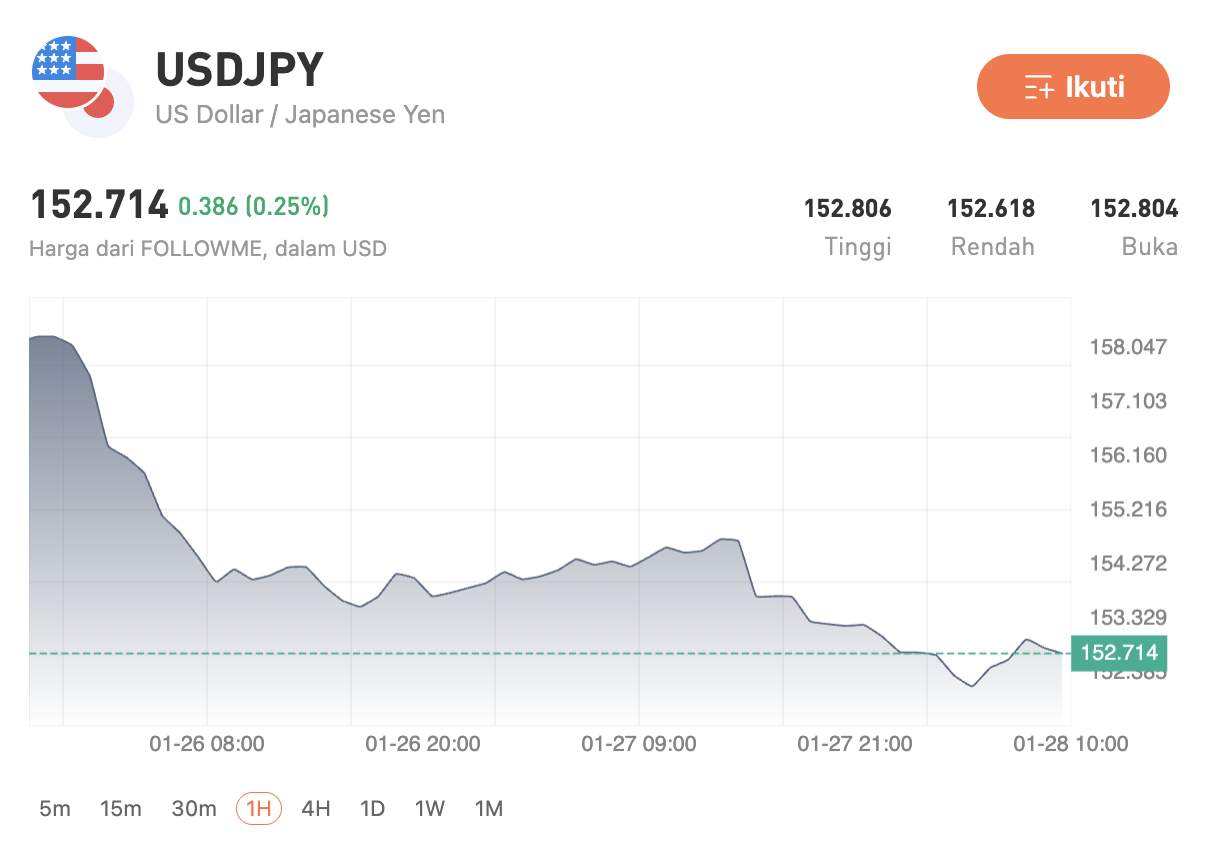
Task: Click the current price 152.714 label
Action: 98,204
